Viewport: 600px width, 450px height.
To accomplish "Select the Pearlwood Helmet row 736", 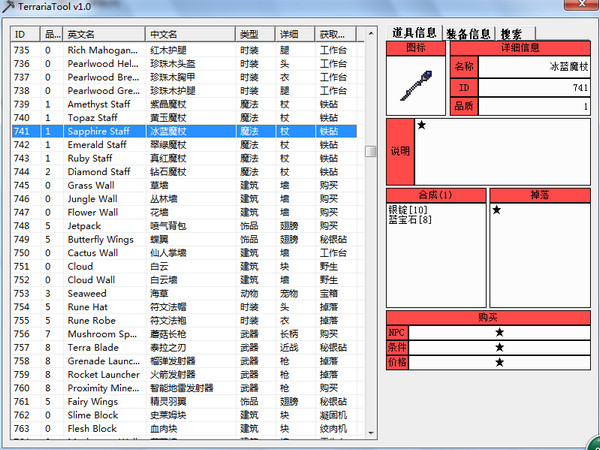I will pyautogui.click(x=184, y=64).
